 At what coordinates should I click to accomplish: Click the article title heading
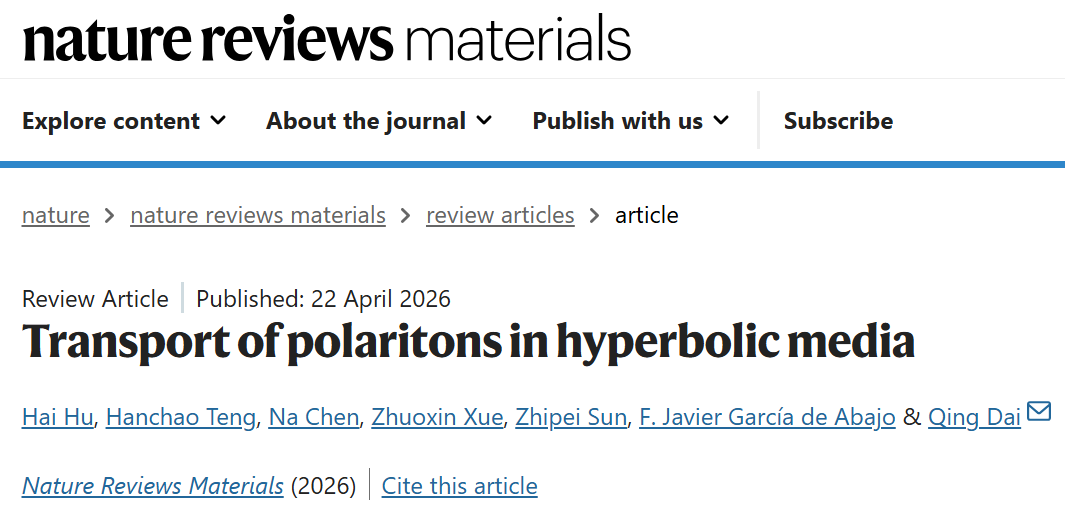[468, 343]
